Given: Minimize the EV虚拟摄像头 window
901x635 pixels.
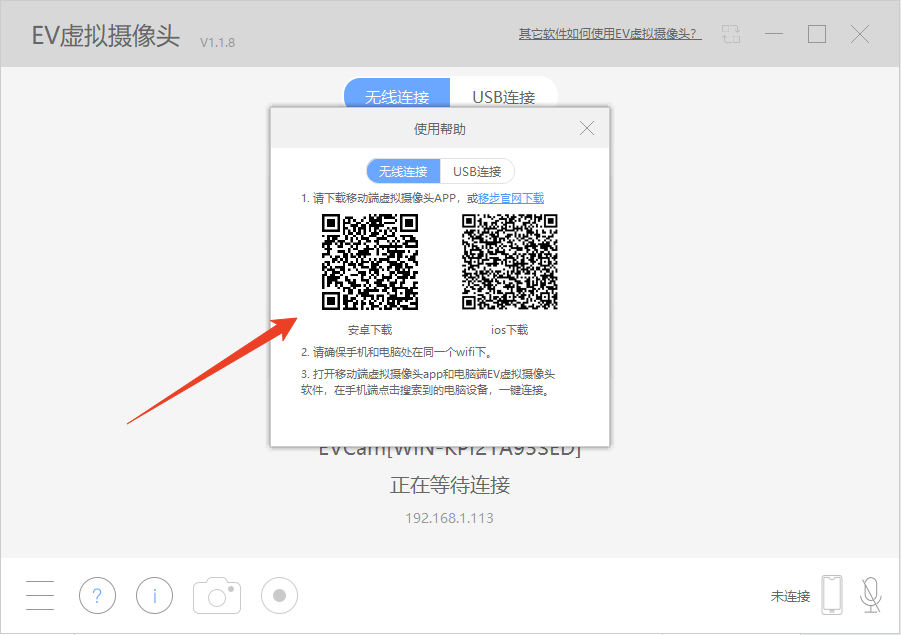Looking at the screenshot, I should [774, 34].
